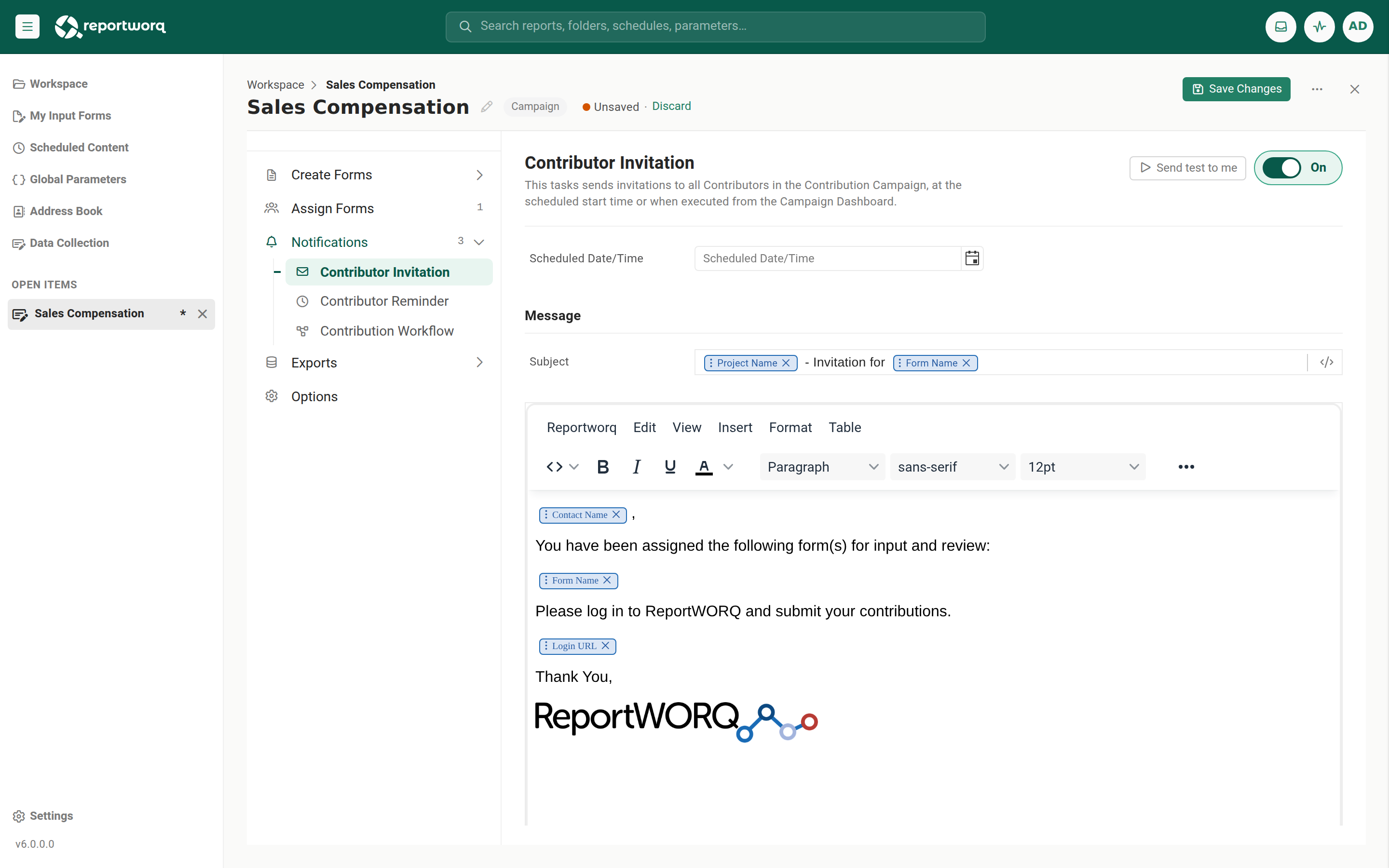1389x868 pixels.
Task: Remove Contact Name tag in message body
Action: coord(616,515)
